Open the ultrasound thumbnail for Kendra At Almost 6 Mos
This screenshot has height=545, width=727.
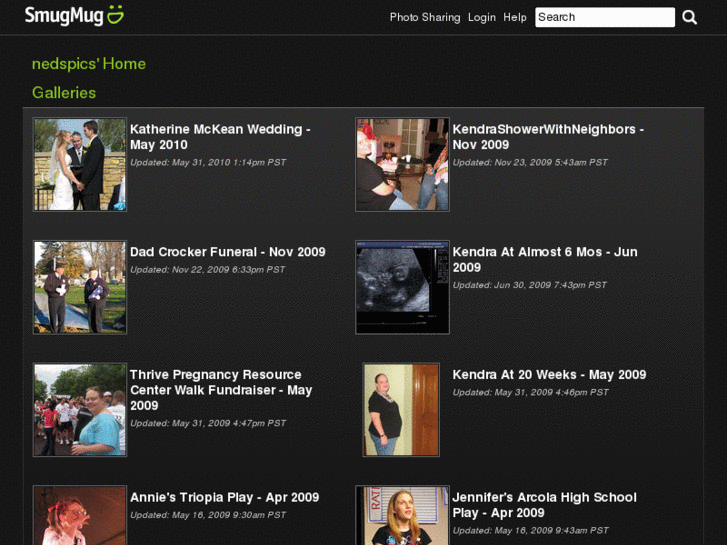point(402,287)
